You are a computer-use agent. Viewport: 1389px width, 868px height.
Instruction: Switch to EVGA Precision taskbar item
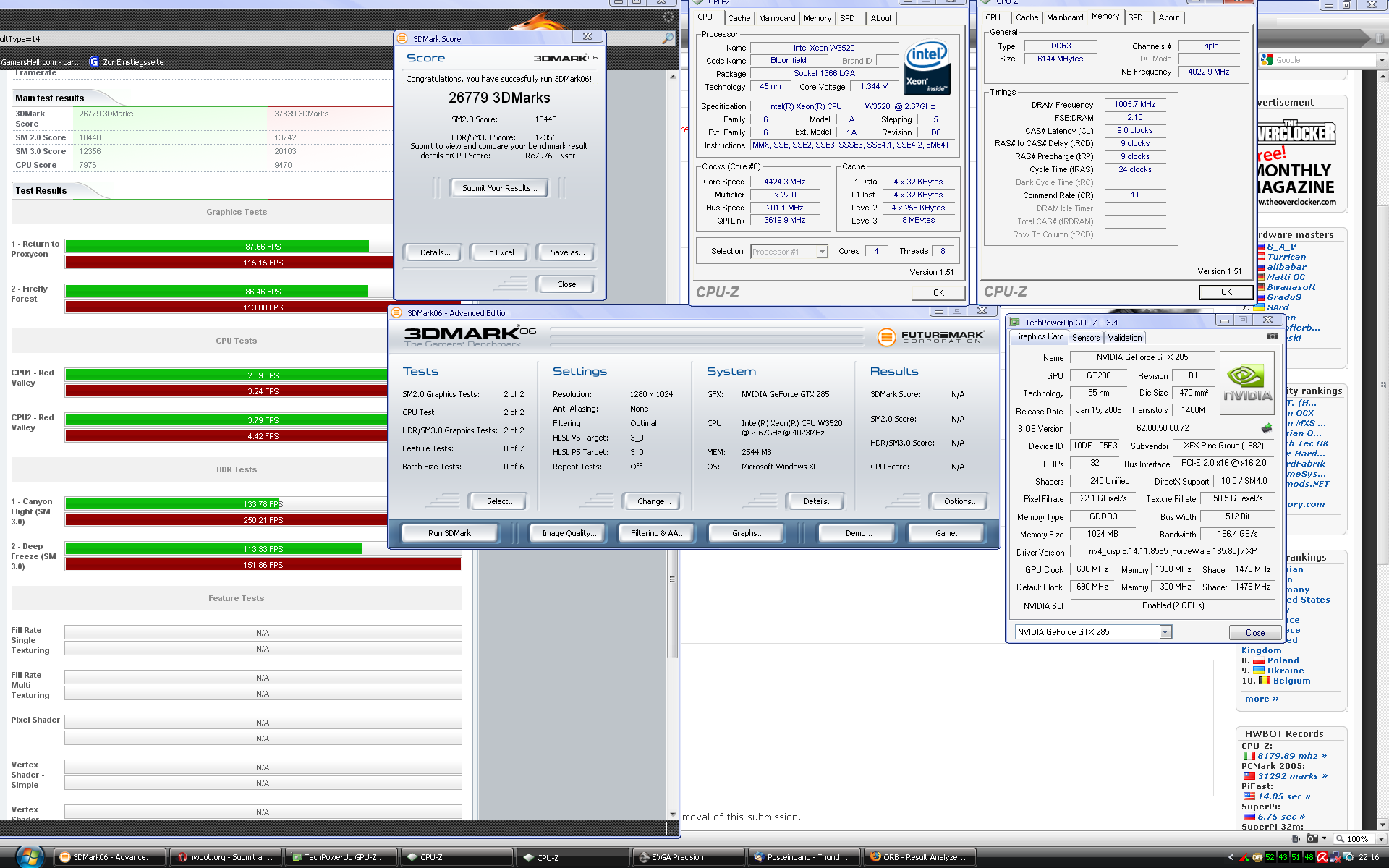point(687,857)
